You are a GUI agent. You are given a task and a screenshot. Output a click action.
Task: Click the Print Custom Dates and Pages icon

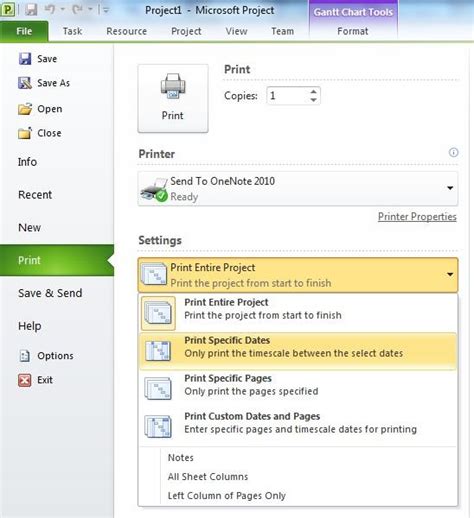coord(158,426)
